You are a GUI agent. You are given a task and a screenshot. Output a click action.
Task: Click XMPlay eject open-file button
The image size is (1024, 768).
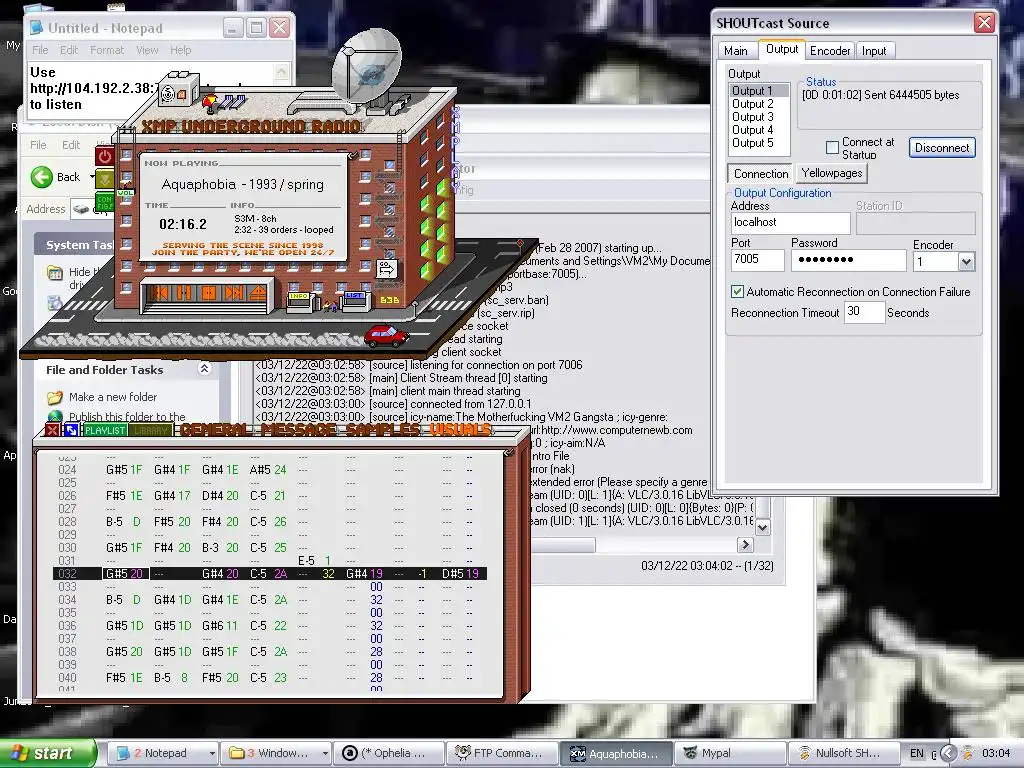point(257,293)
